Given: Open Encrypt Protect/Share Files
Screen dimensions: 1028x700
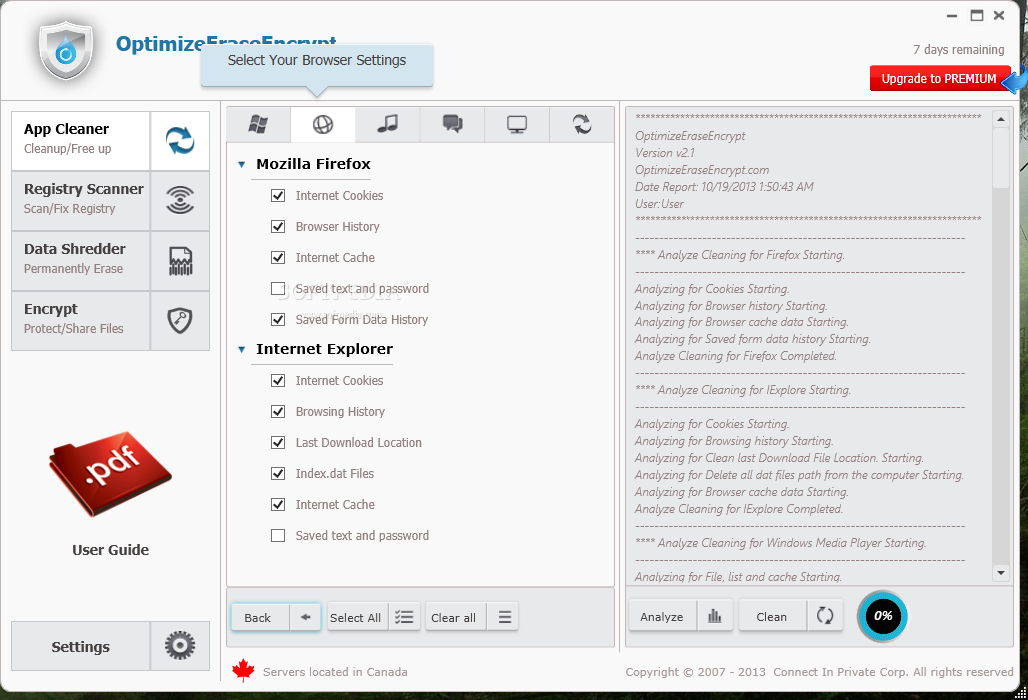Looking at the screenshot, I should coord(81,321).
